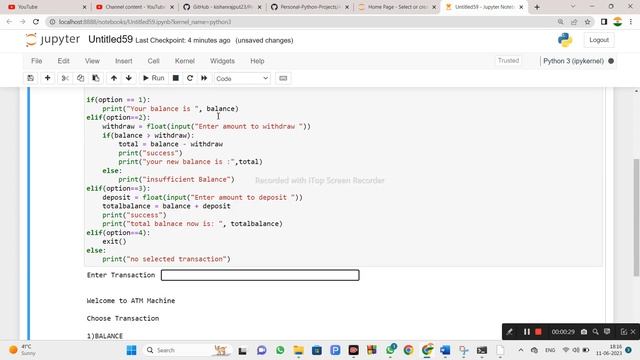The image size is (640, 360).
Task: Open the Edit menu
Action: 63,61
